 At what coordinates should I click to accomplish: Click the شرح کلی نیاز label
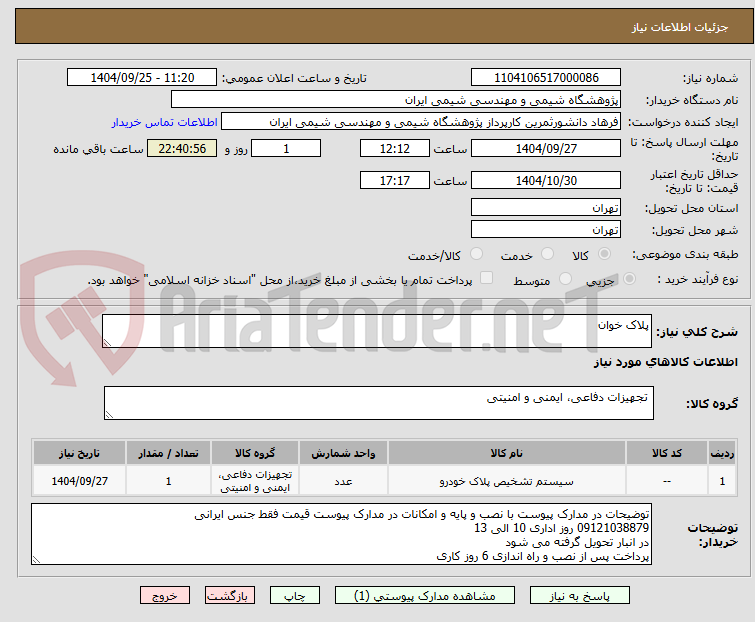[x=697, y=332]
